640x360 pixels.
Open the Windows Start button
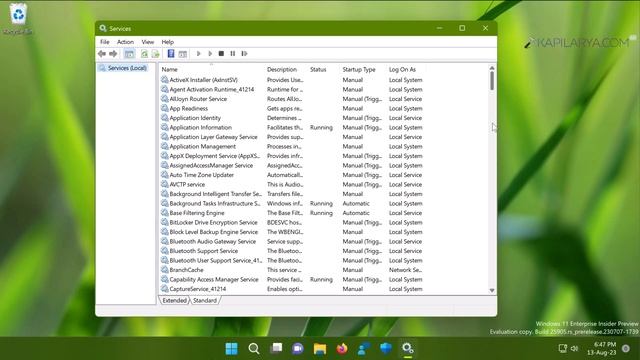(x=231, y=349)
